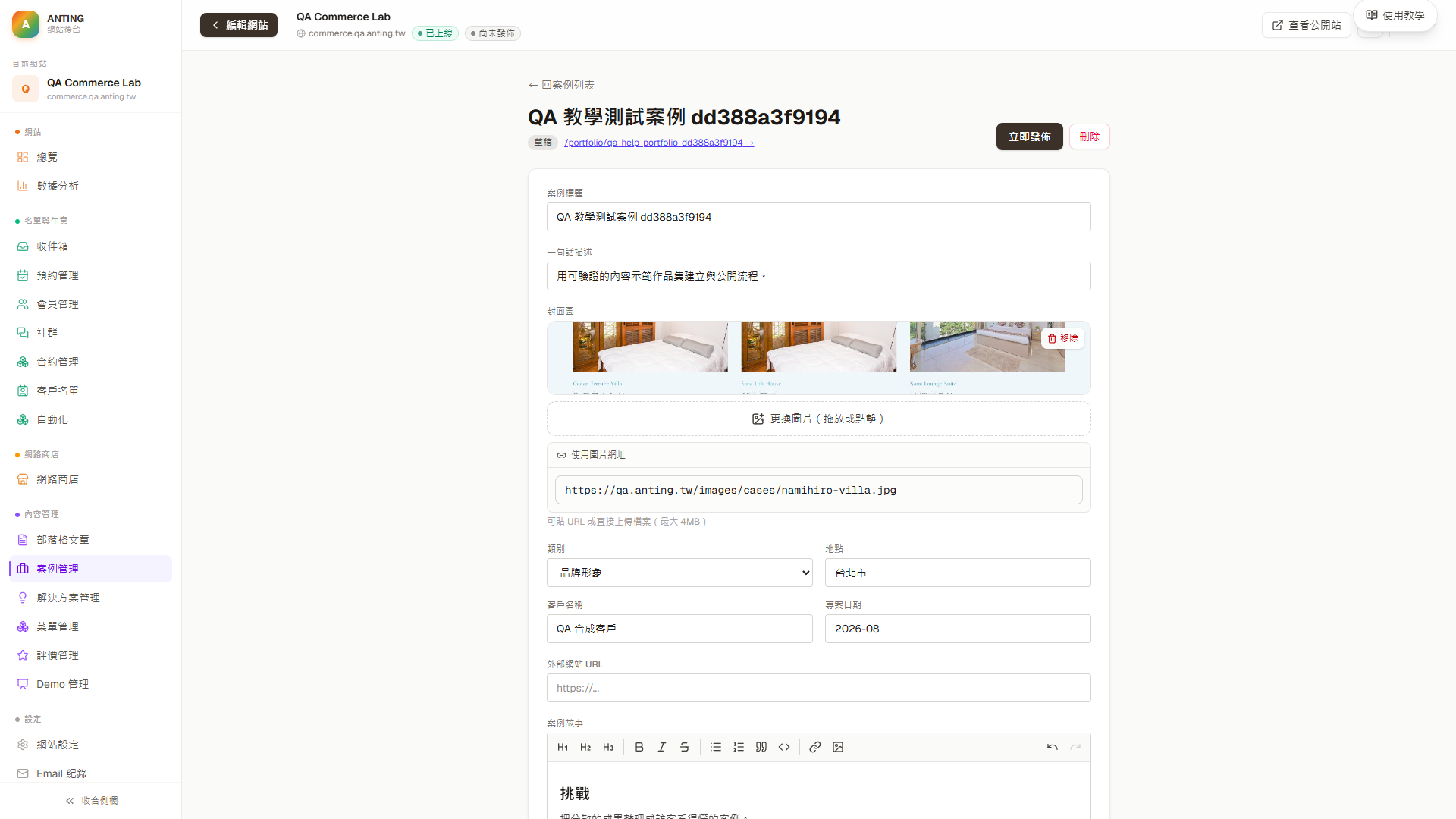Click 立即發佈 to publish now
1456x819 pixels.
click(x=1029, y=136)
